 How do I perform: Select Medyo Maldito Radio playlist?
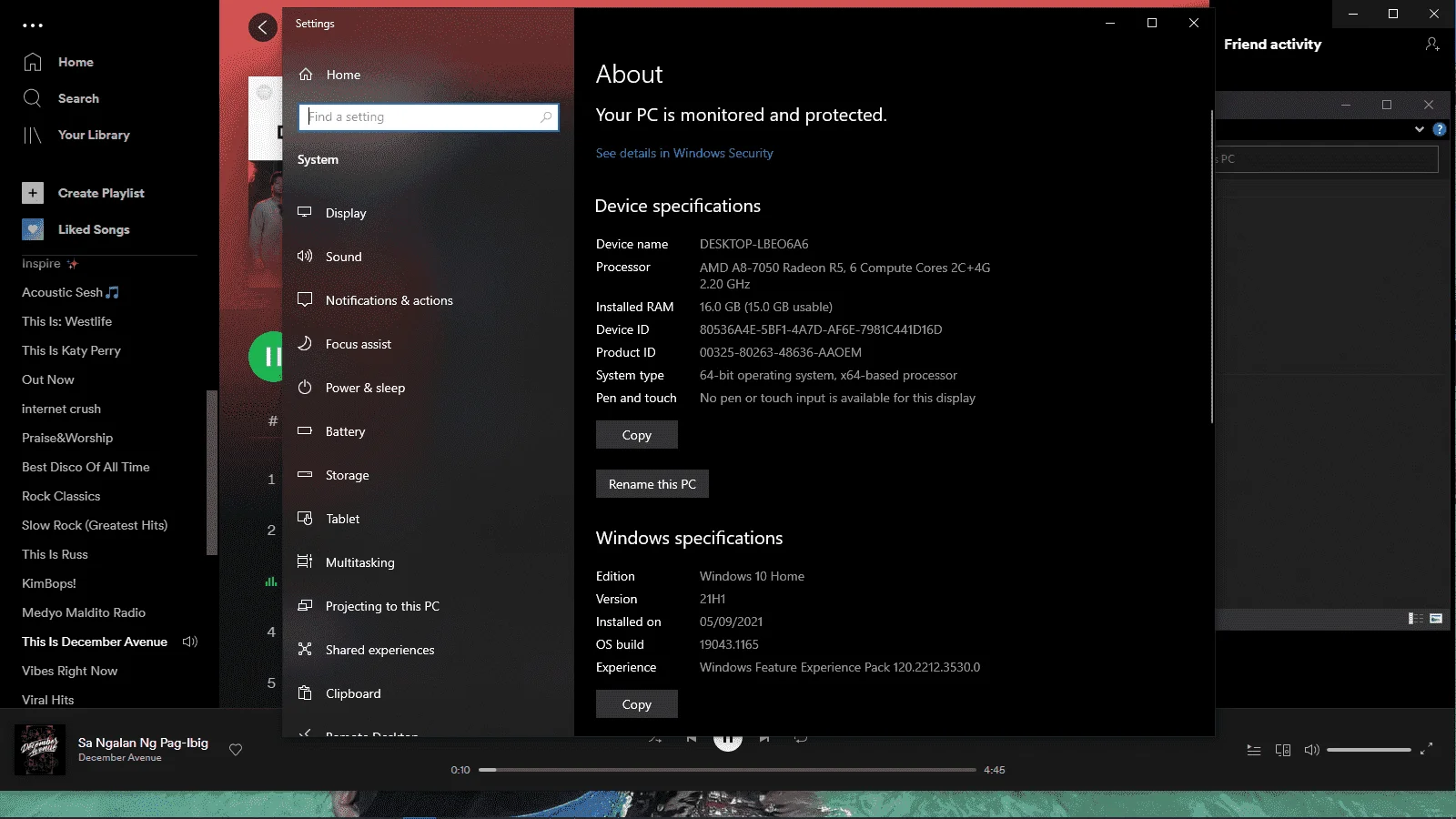pyautogui.click(x=84, y=612)
